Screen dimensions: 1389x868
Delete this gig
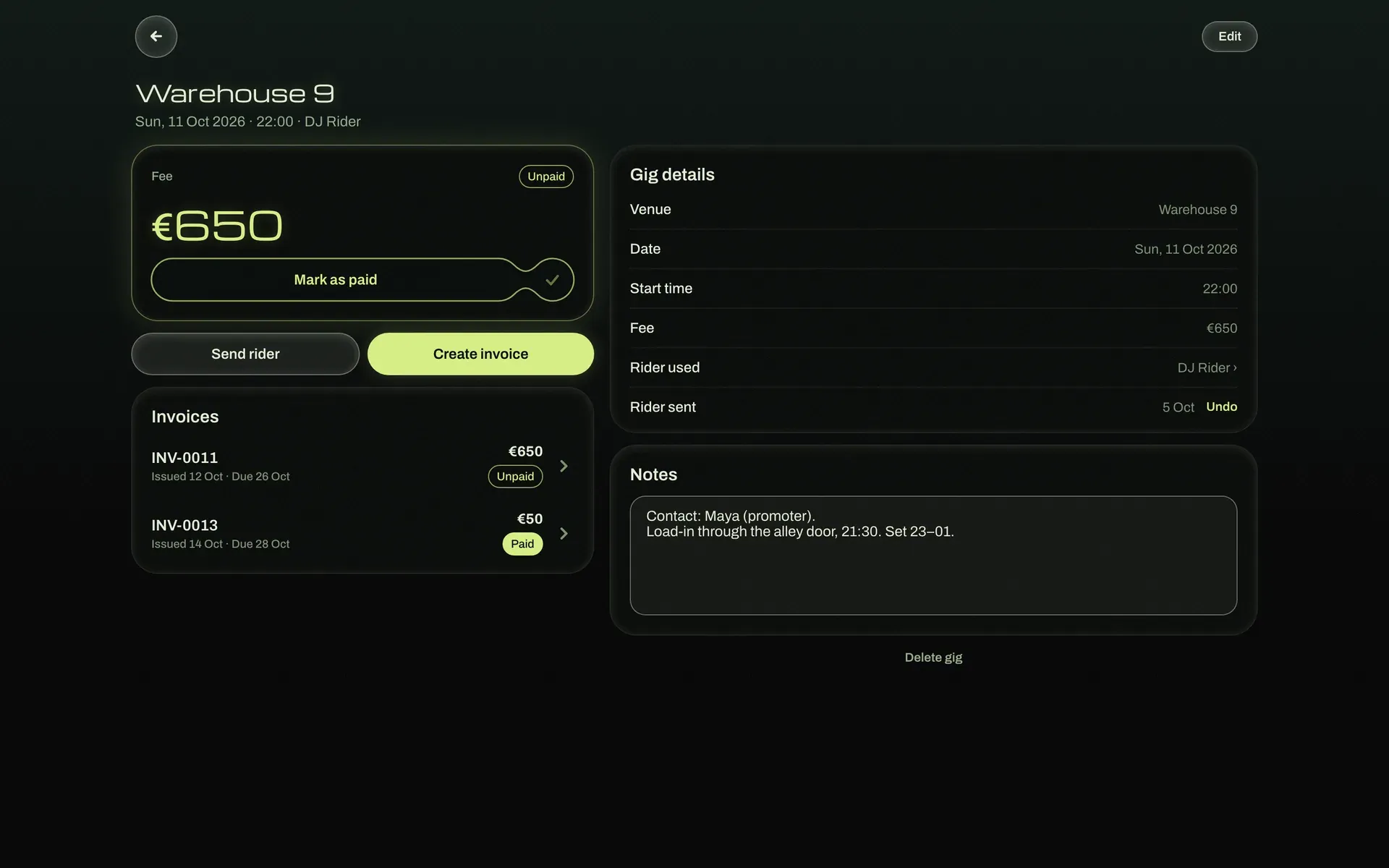click(x=933, y=658)
